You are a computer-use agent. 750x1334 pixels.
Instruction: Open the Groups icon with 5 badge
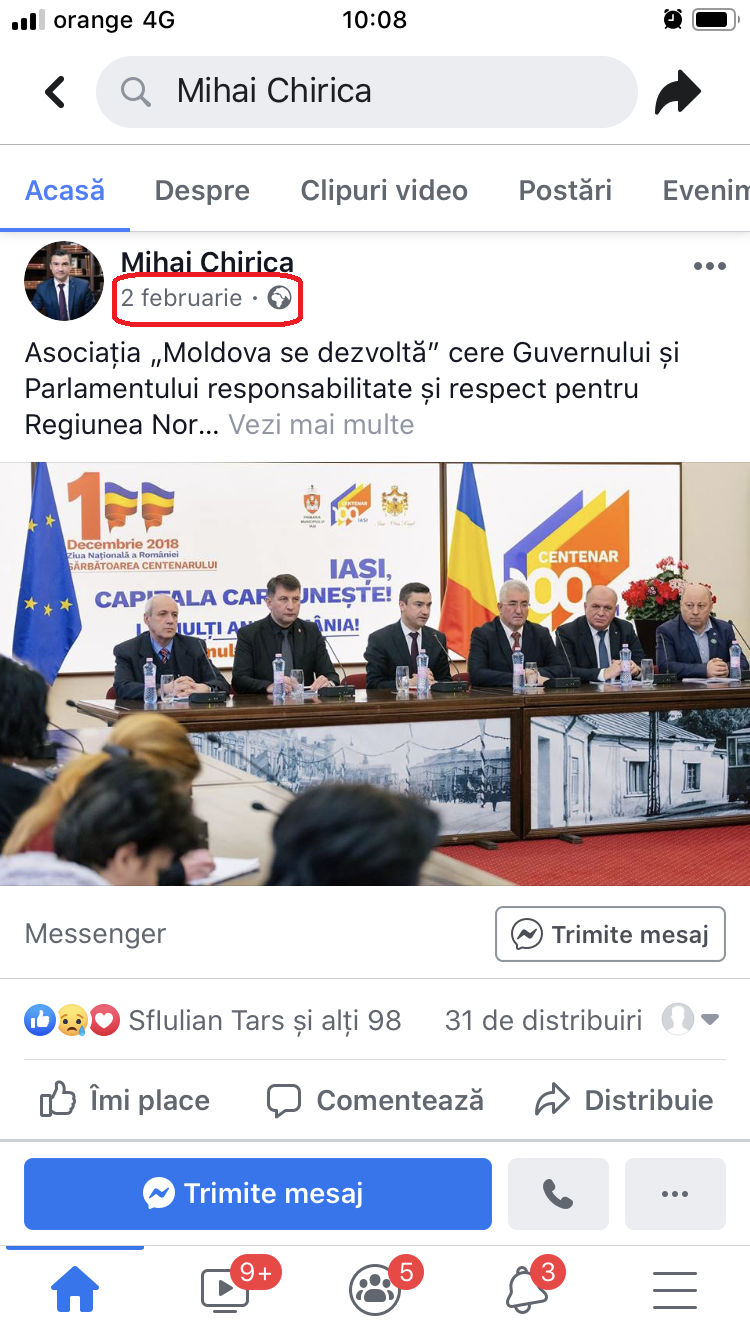pyautogui.click(x=375, y=1289)
